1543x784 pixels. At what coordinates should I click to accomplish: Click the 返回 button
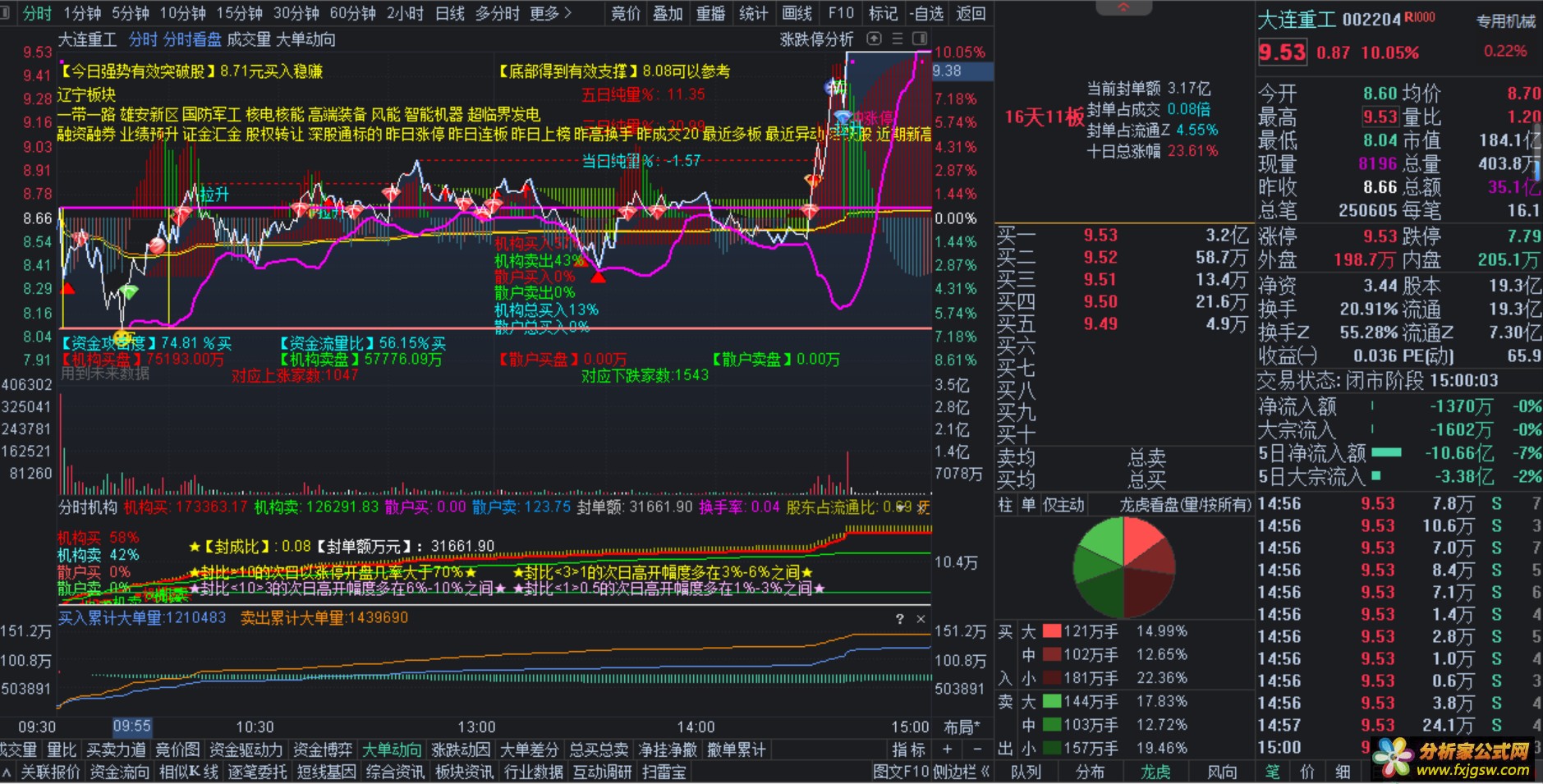pos(971,13)
